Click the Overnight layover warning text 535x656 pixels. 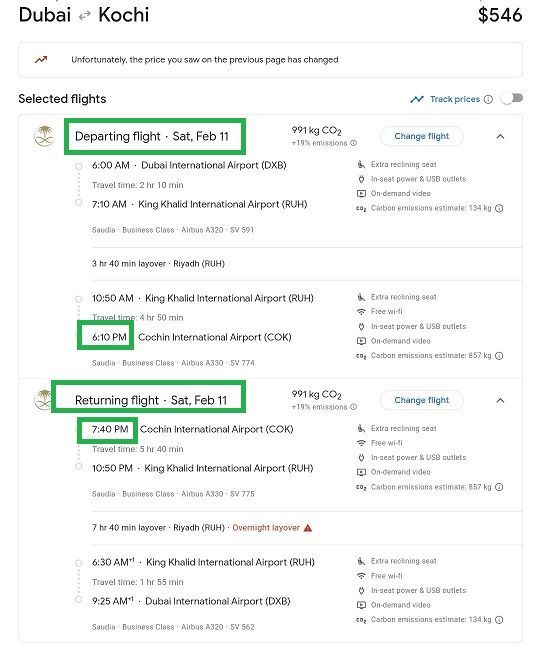[x=266, y=528]
